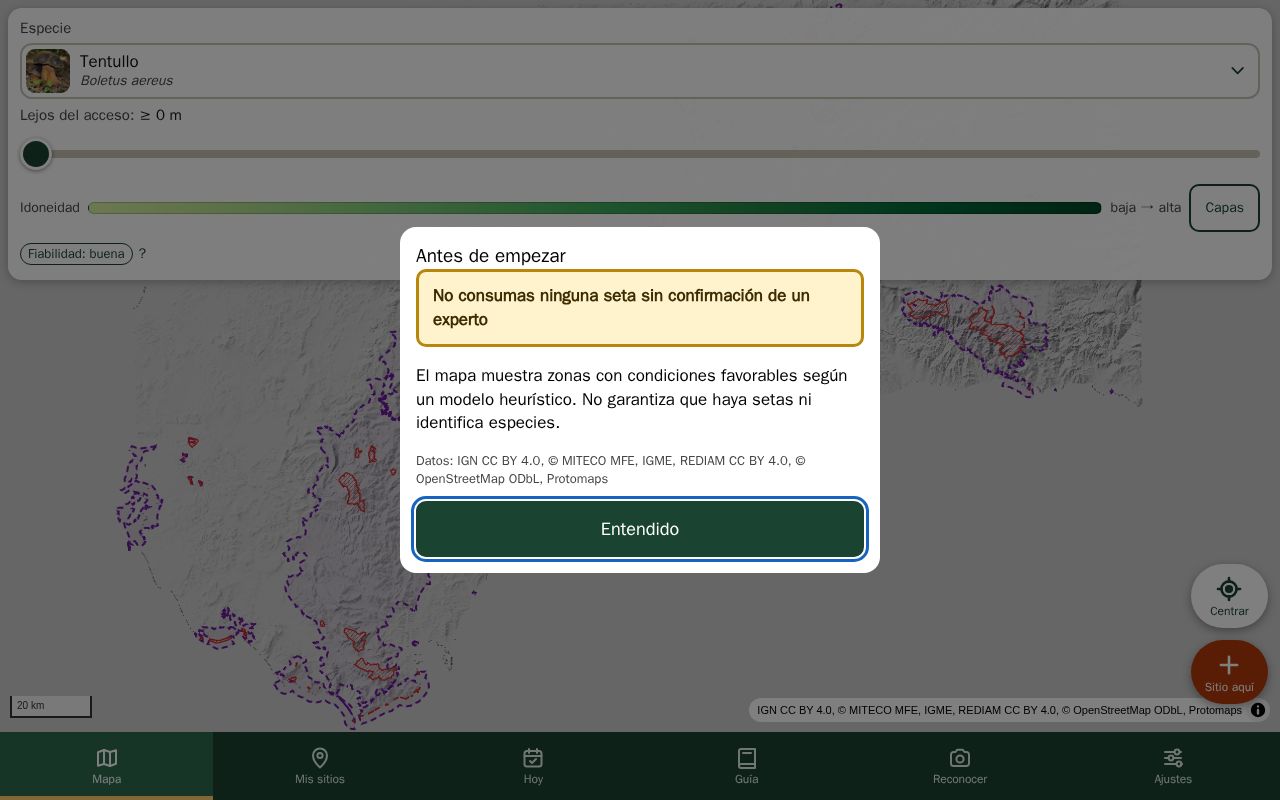Open the Capas layers panel

[1224, 208]
